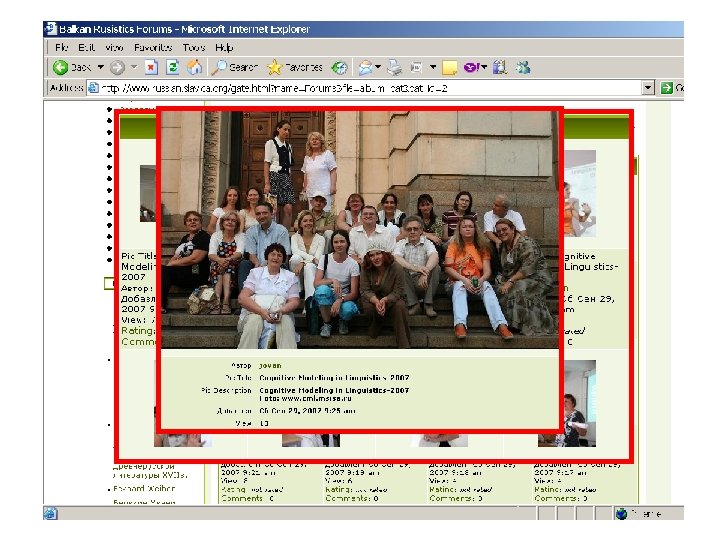Image resolution: width=720 pixels, height=540 pixels.
Task: Click 'Cognitive Modeling in Linguistics 2007' title text
Action: (334, 377)
